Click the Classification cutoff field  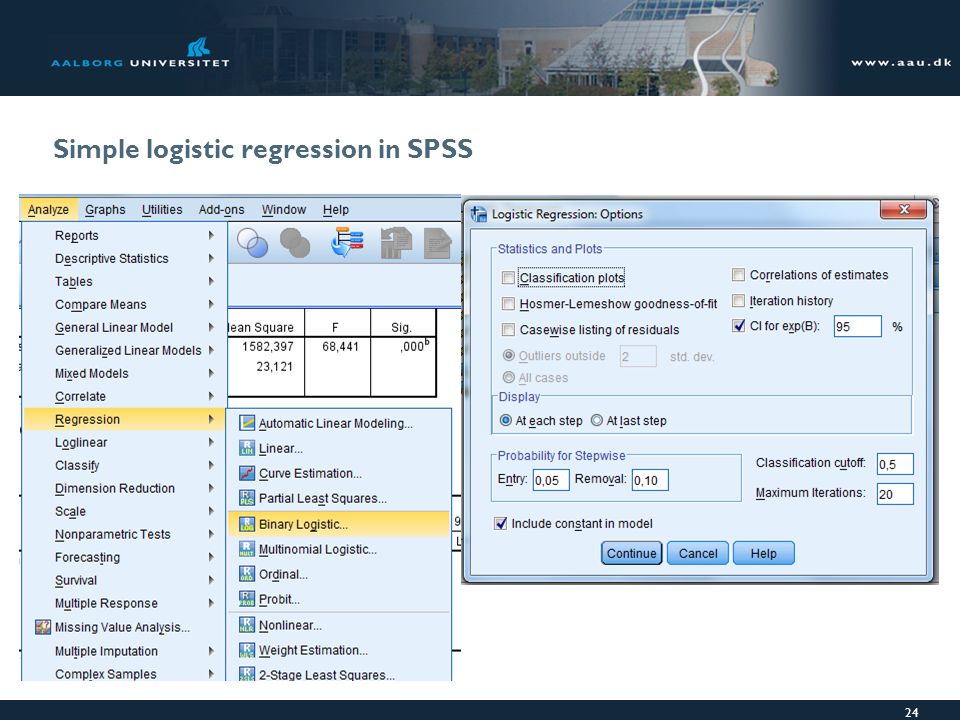895,464
